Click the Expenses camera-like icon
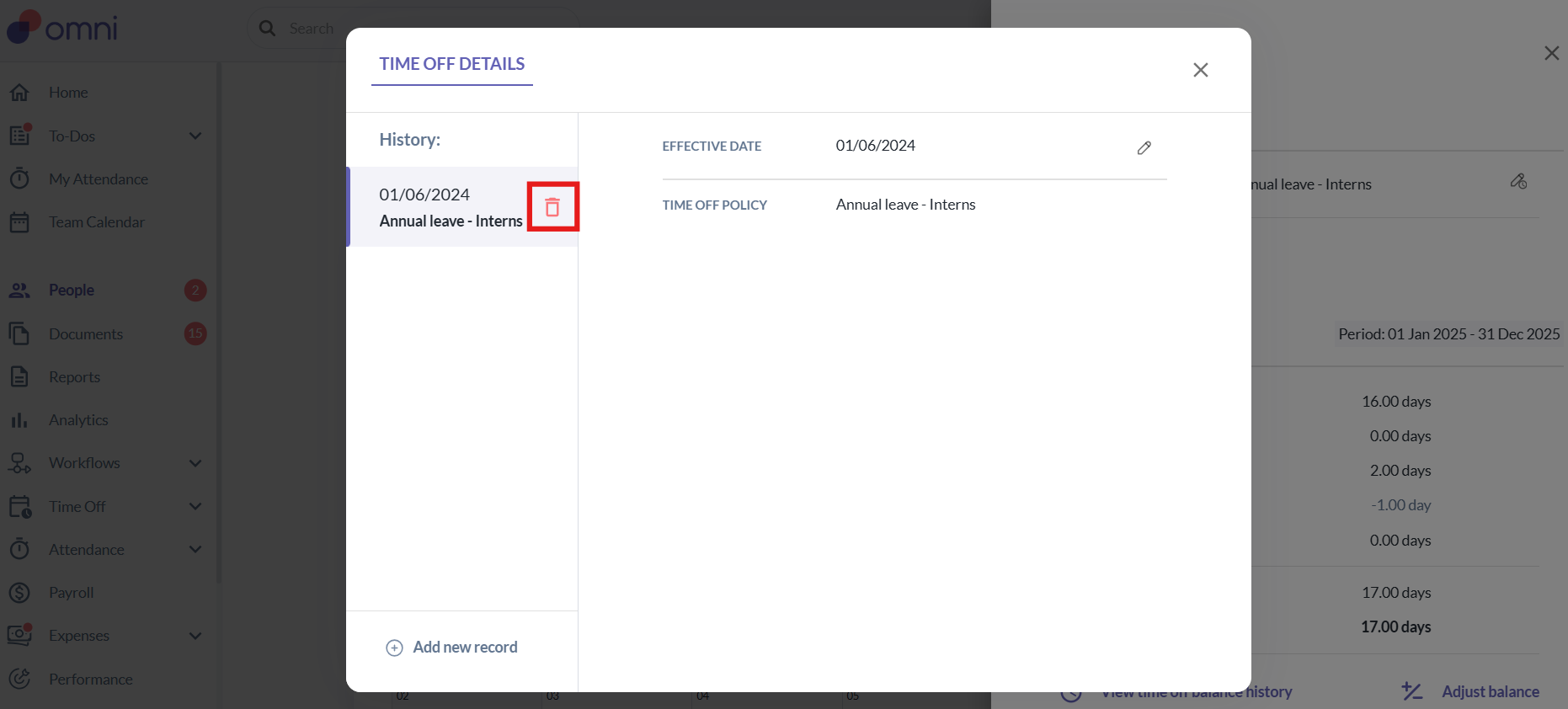This screenshot has height=709, width=1568. coord(19,635)
